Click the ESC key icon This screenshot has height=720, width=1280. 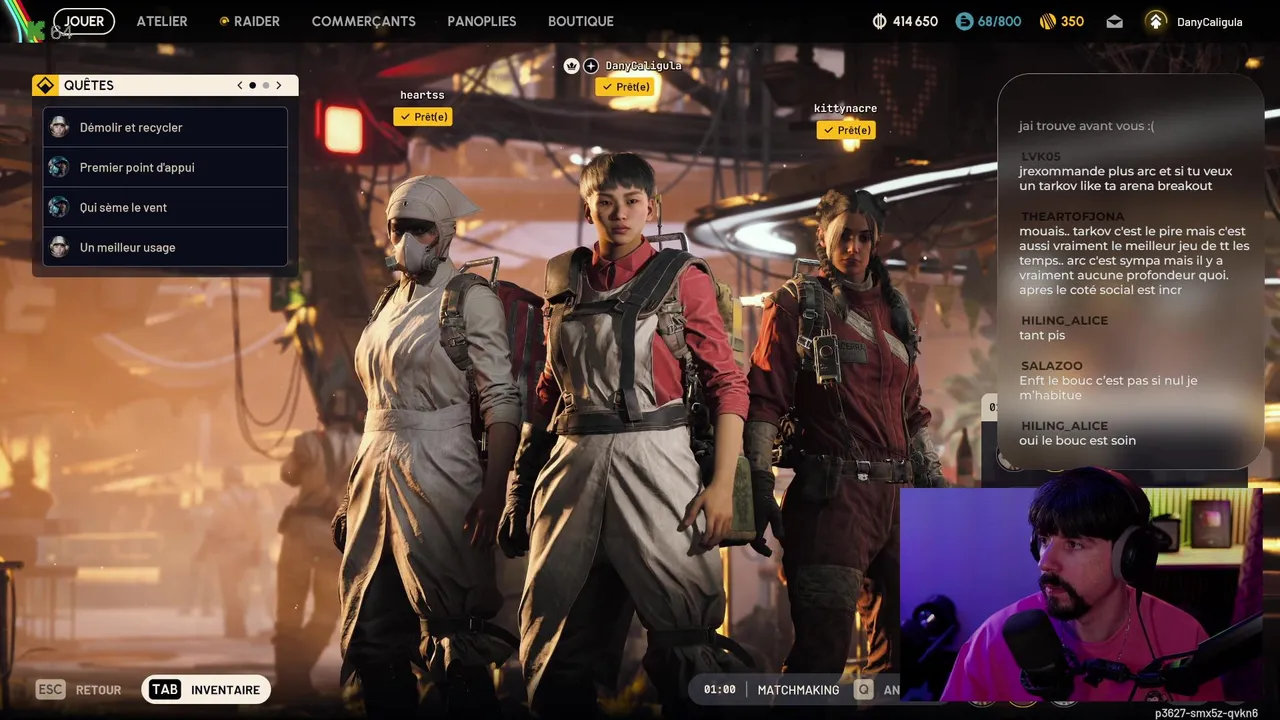(x=50, y=690)
